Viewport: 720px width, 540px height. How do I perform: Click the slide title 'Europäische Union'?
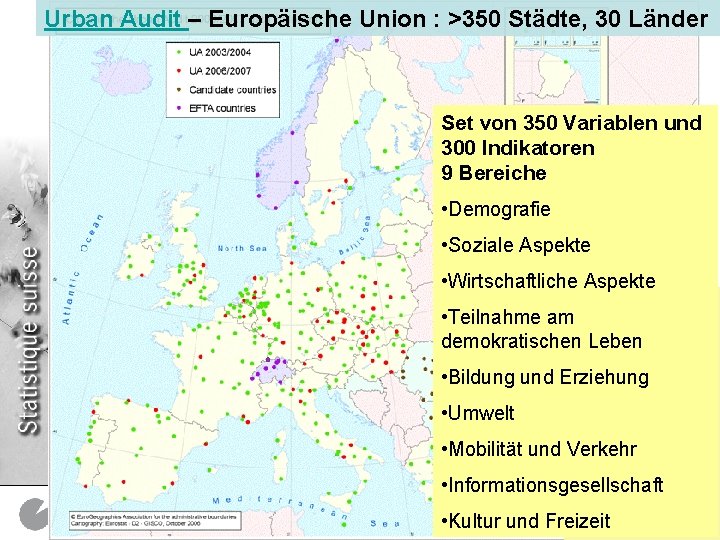pos(317,19)
